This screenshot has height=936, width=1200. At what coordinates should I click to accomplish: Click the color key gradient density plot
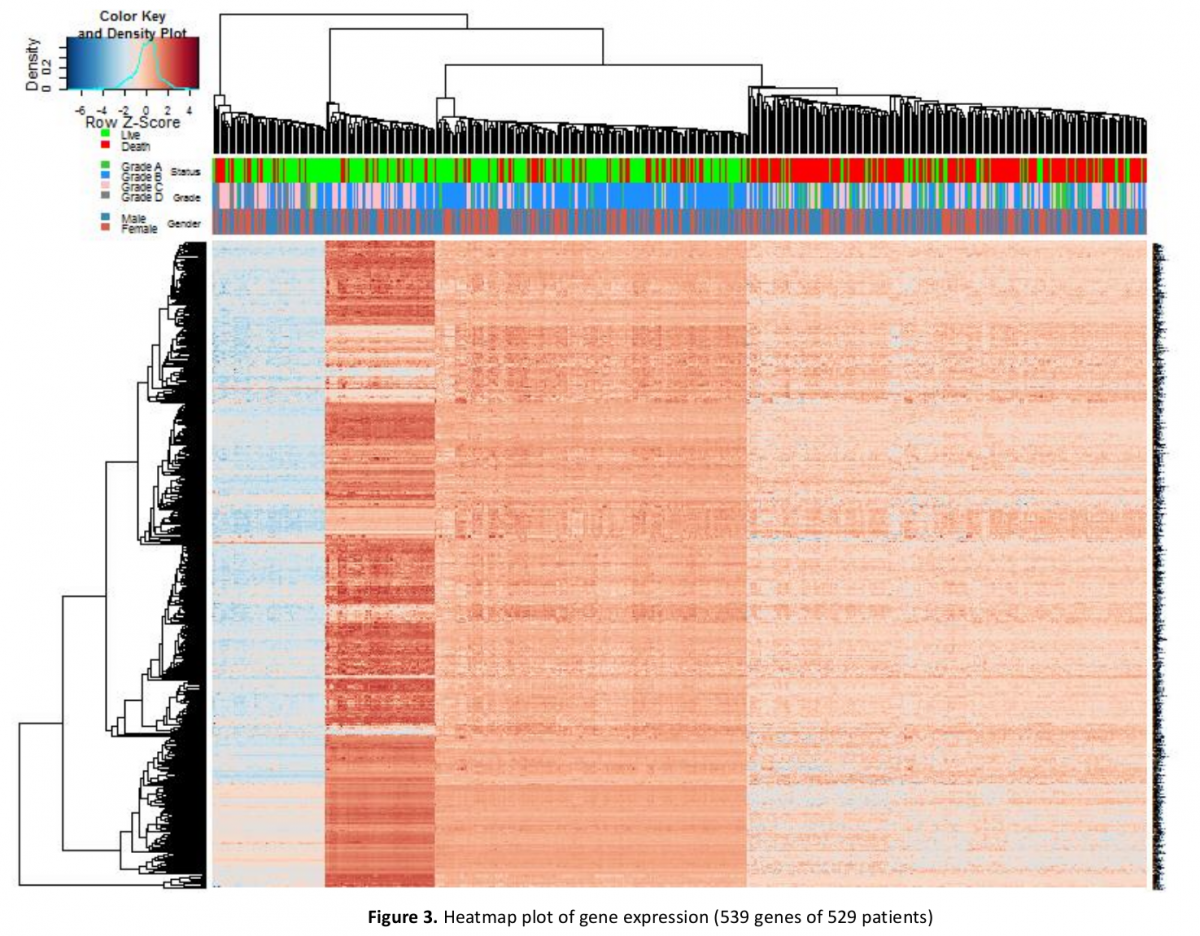(133, 63)
